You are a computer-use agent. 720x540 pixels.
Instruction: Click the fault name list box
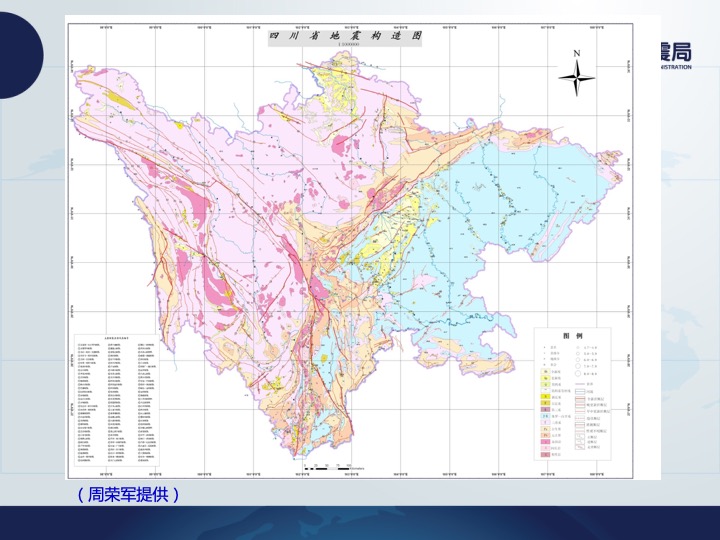pos(117,400)
